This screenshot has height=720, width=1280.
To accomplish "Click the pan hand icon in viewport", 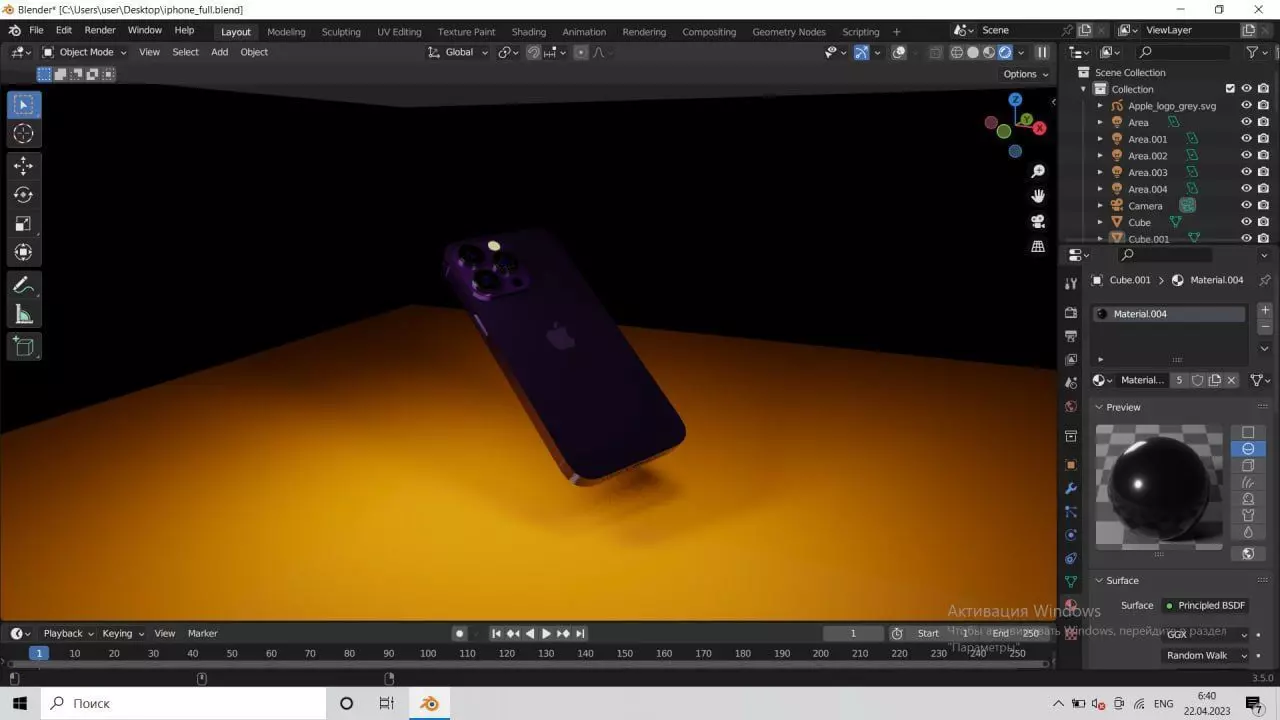I will [1038, 196].
